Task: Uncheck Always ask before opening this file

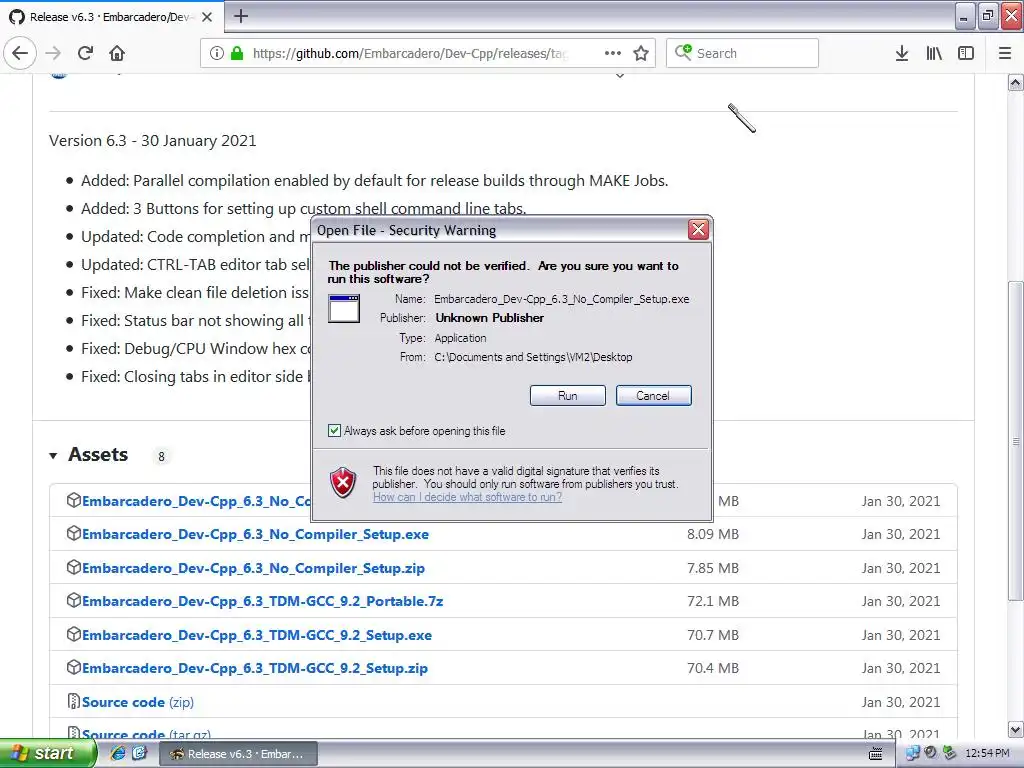Action: tap(334, 430)
